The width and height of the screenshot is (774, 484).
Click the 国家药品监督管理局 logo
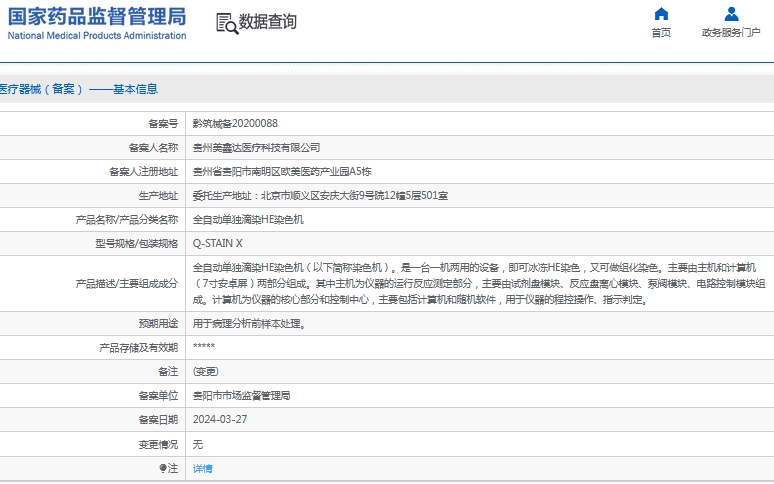(97, 16)
